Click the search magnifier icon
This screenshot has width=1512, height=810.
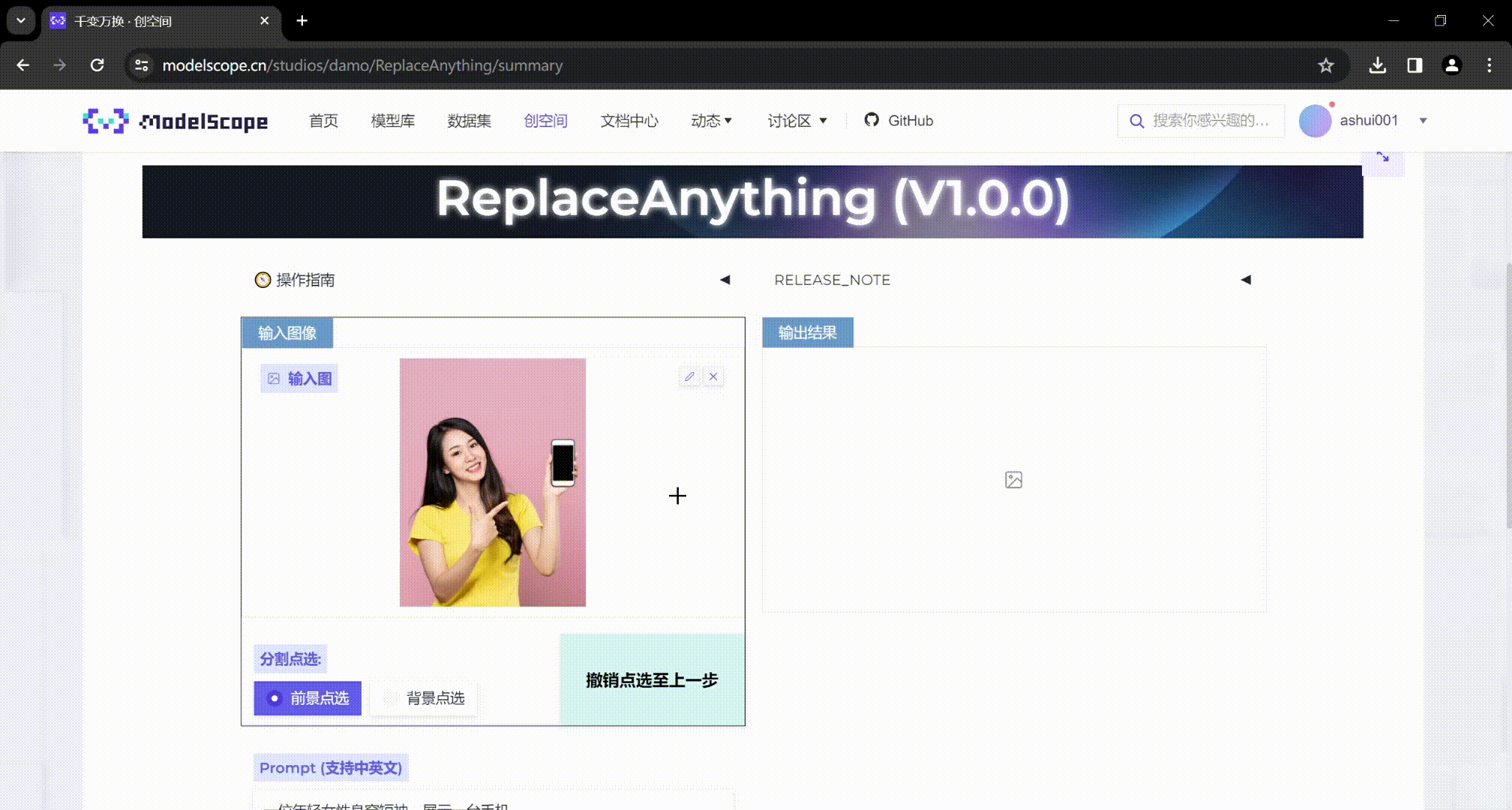pyautogui.click(x=1136, y=120)
